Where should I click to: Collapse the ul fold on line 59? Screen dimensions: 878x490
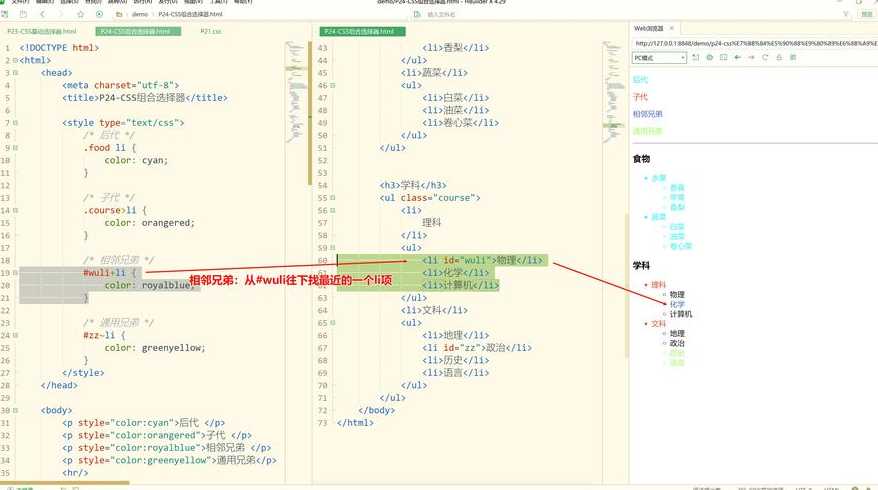coord(333,248)
